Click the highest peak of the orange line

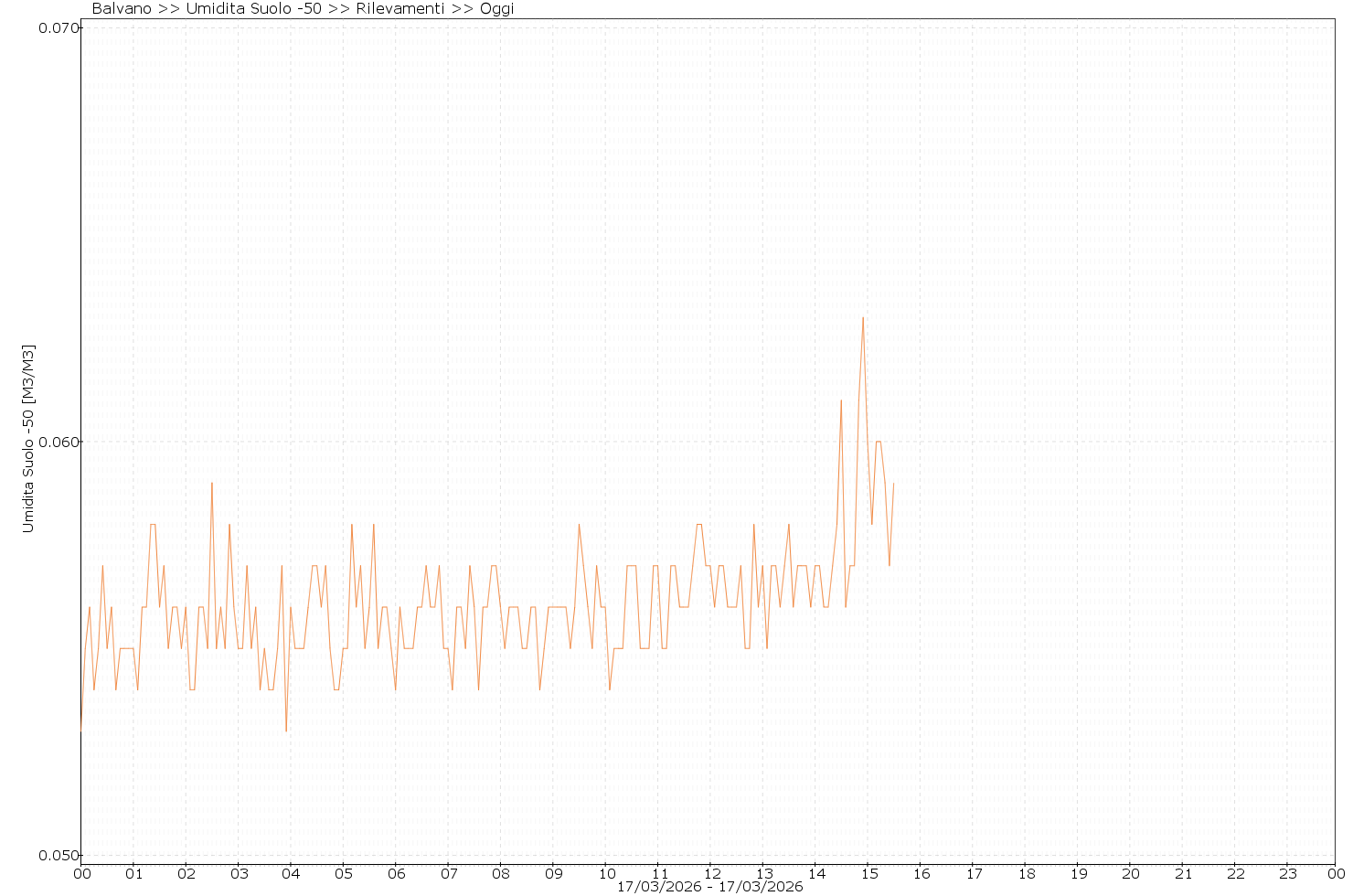coord(862,318)
